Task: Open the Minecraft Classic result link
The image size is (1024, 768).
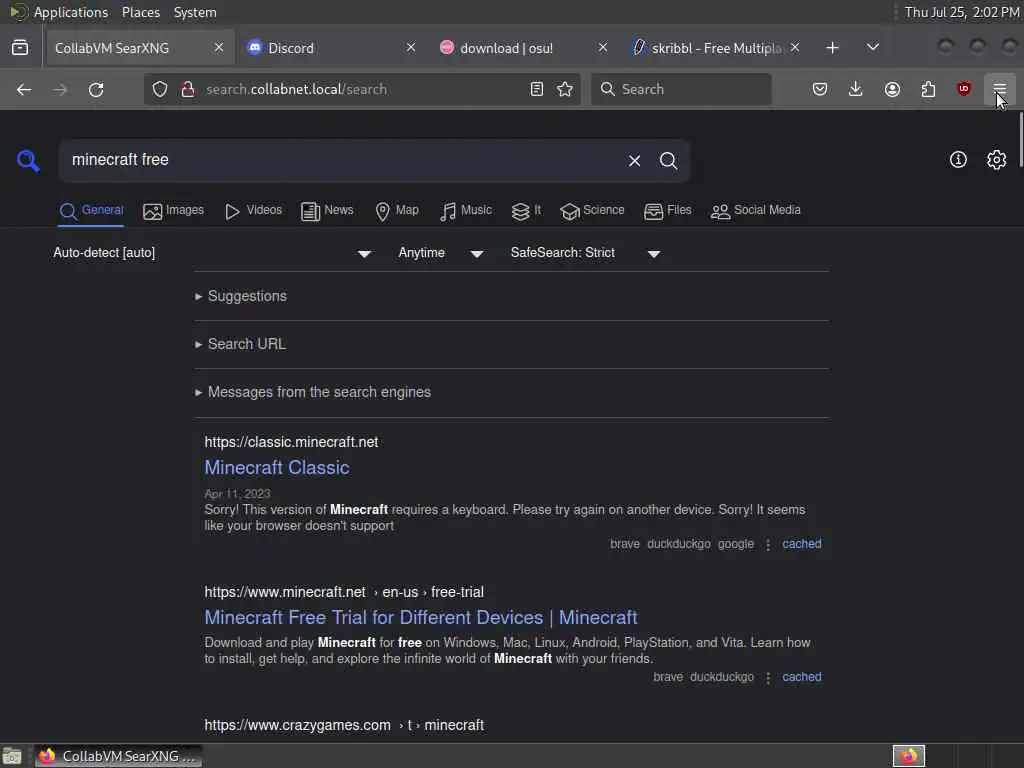Action: tap(277, 468)
